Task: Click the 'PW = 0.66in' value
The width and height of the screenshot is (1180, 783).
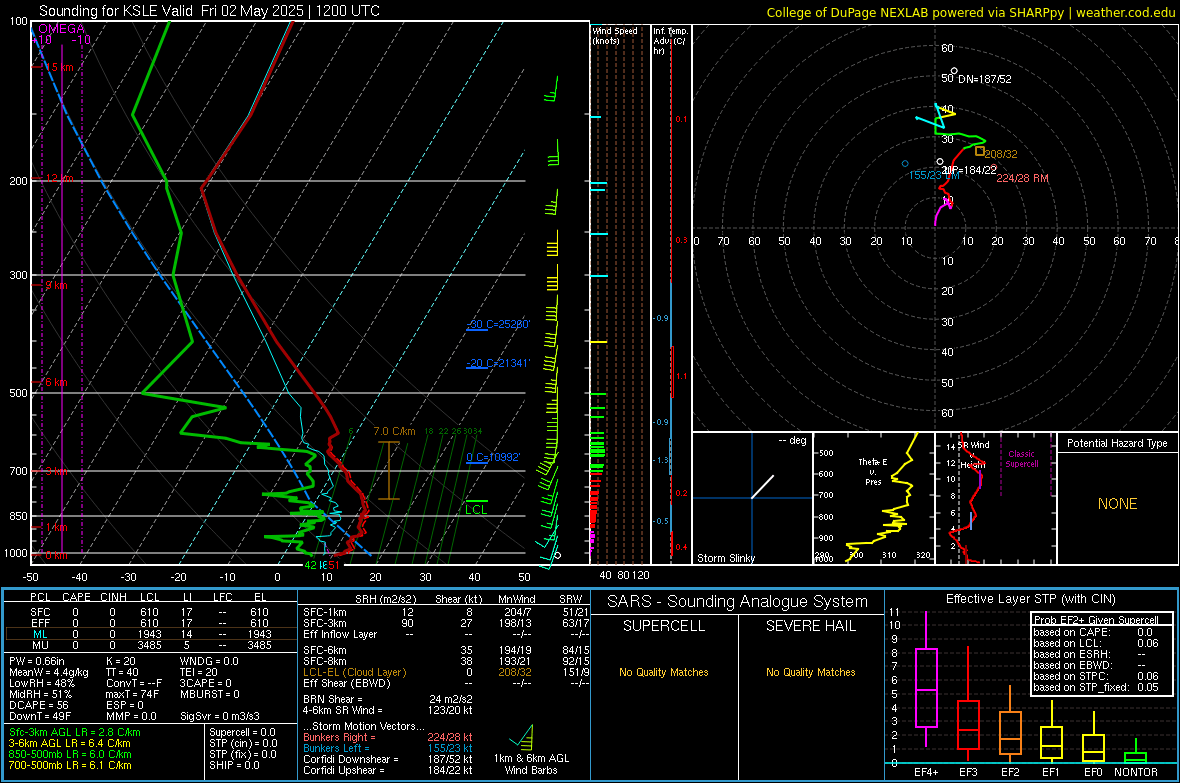Action: click(36, 661)
